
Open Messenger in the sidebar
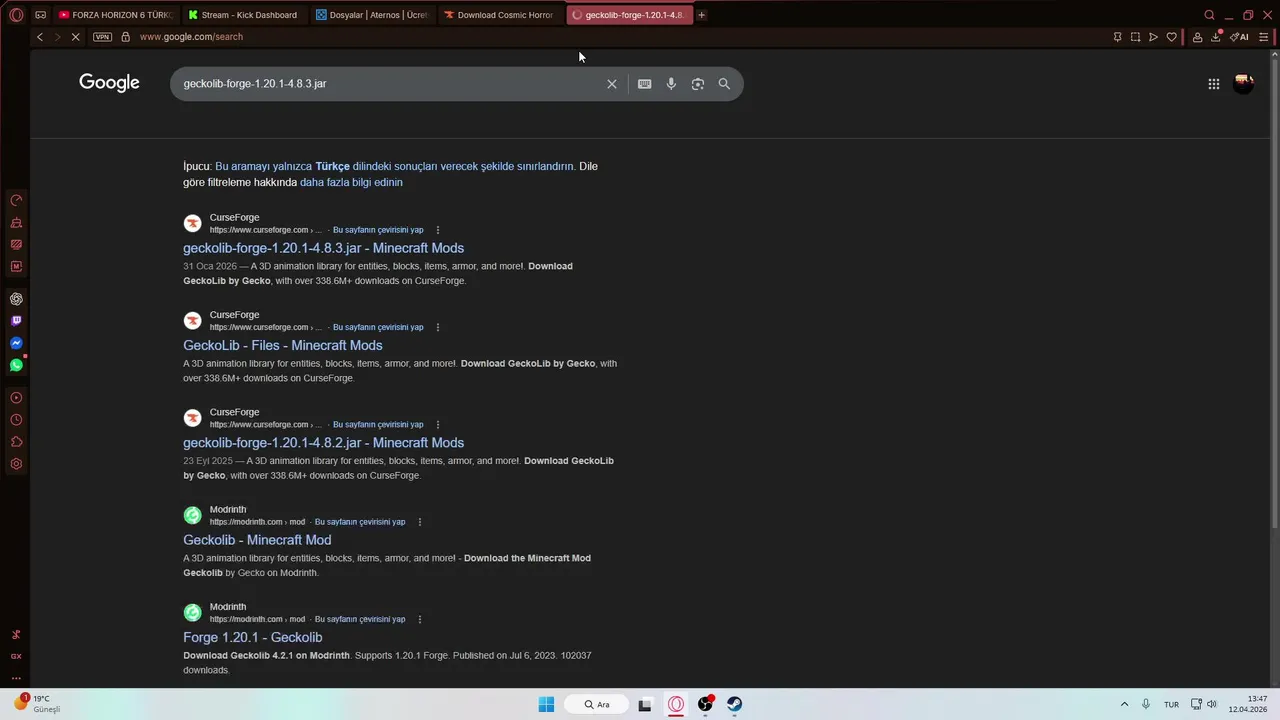pyautogui.click(x=16, y=343)
